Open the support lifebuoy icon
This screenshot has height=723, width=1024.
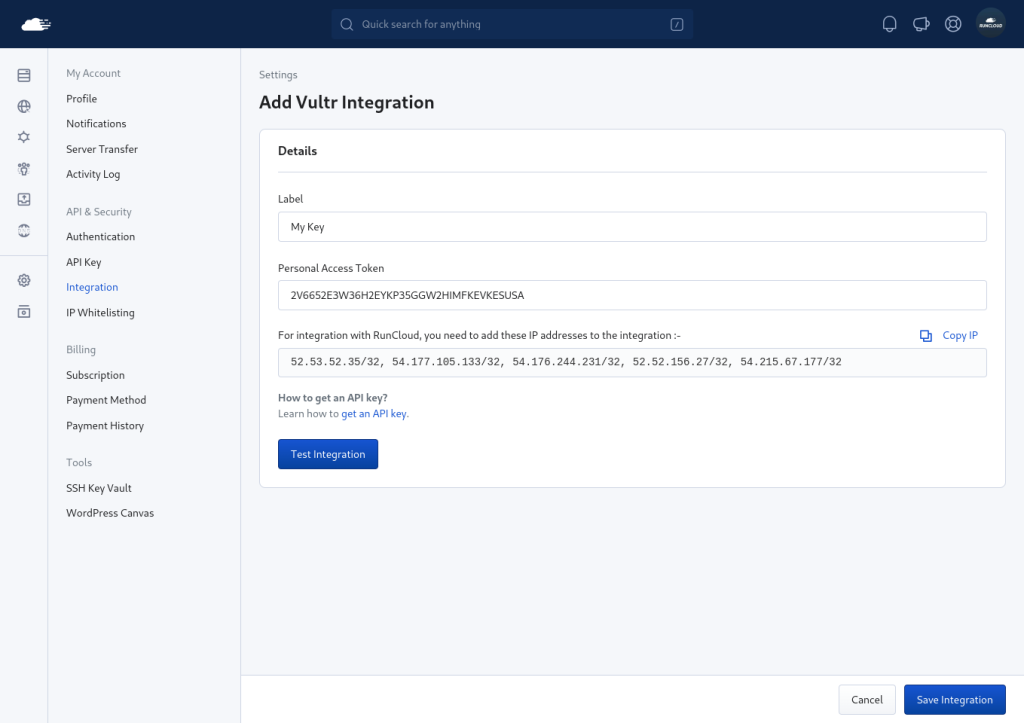(953, 24)
